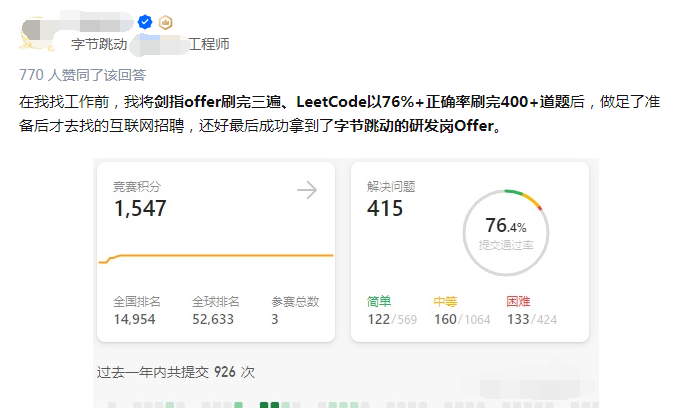Click the 字节跳动 job title text
Screen dimensions: 682x420
click(99, 44)
